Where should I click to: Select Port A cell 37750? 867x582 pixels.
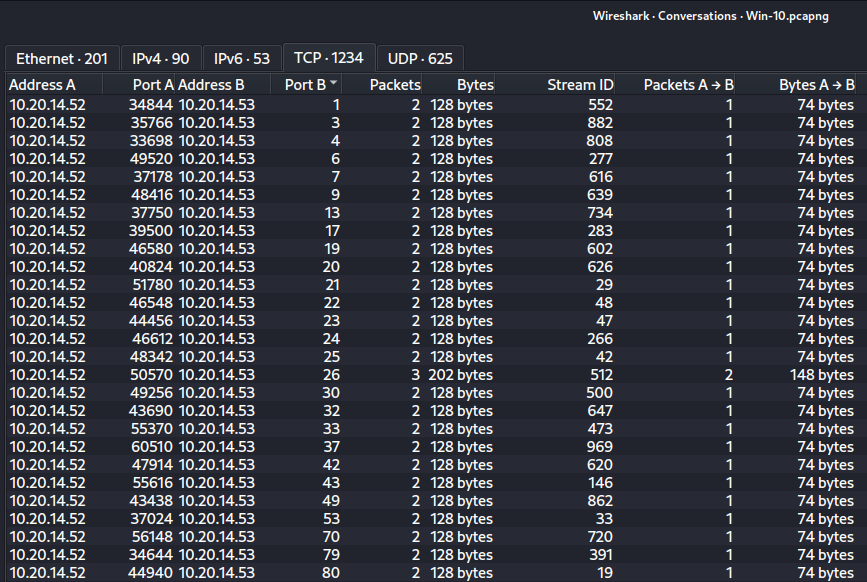click(152, 213)
